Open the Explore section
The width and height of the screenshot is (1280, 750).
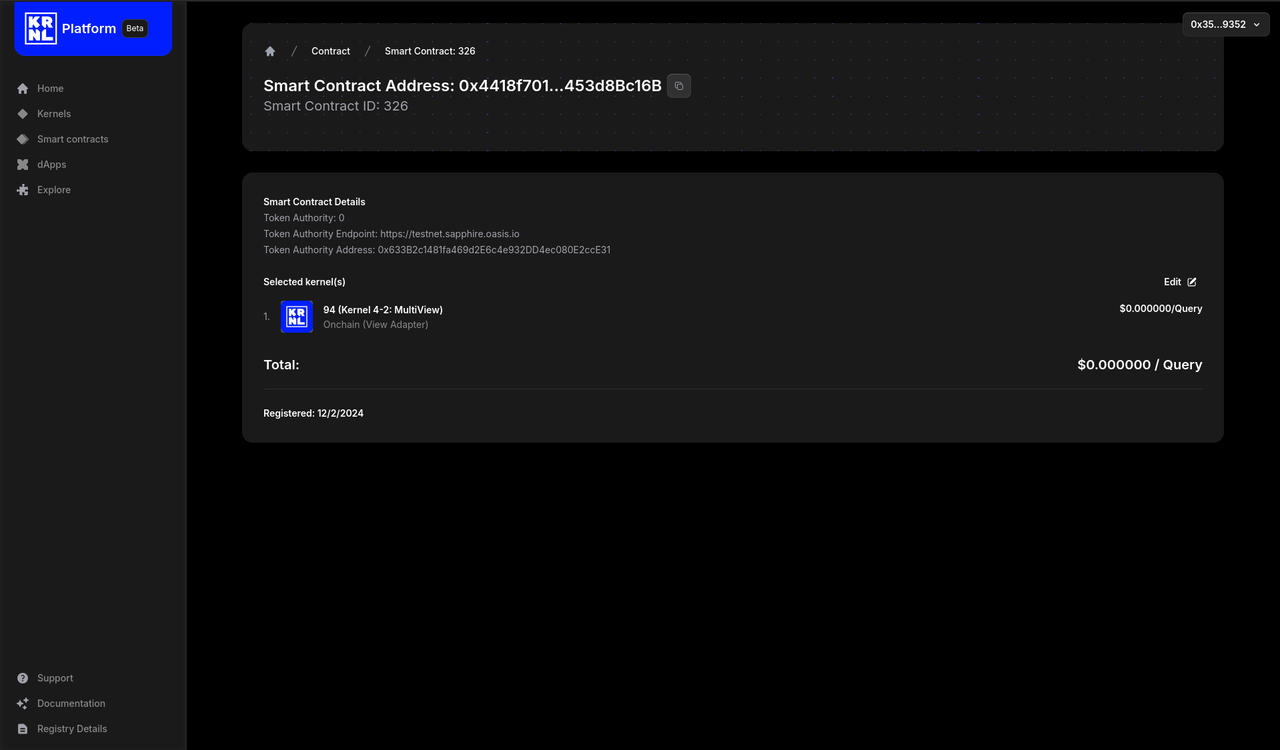tap(51, 189)
